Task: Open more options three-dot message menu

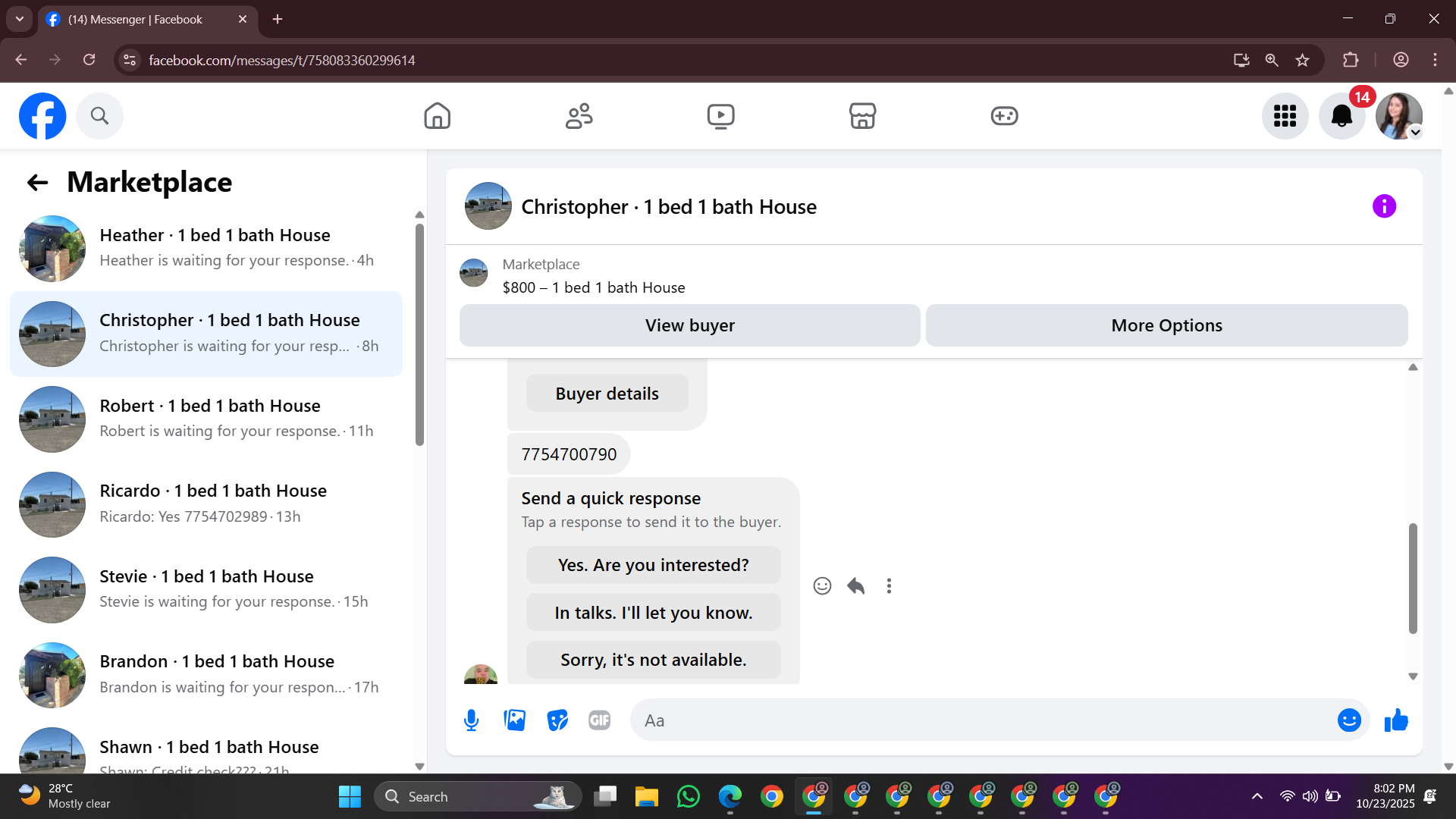Action: point(889,585)
